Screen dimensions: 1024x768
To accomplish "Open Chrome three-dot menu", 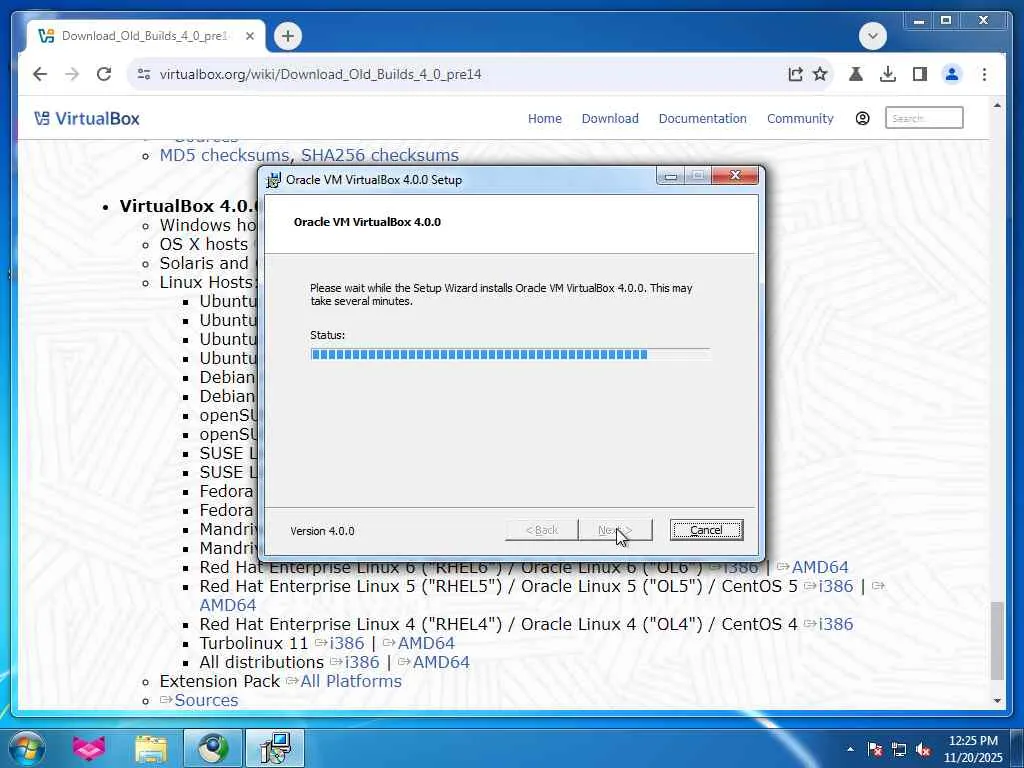I will pos(984,74).
